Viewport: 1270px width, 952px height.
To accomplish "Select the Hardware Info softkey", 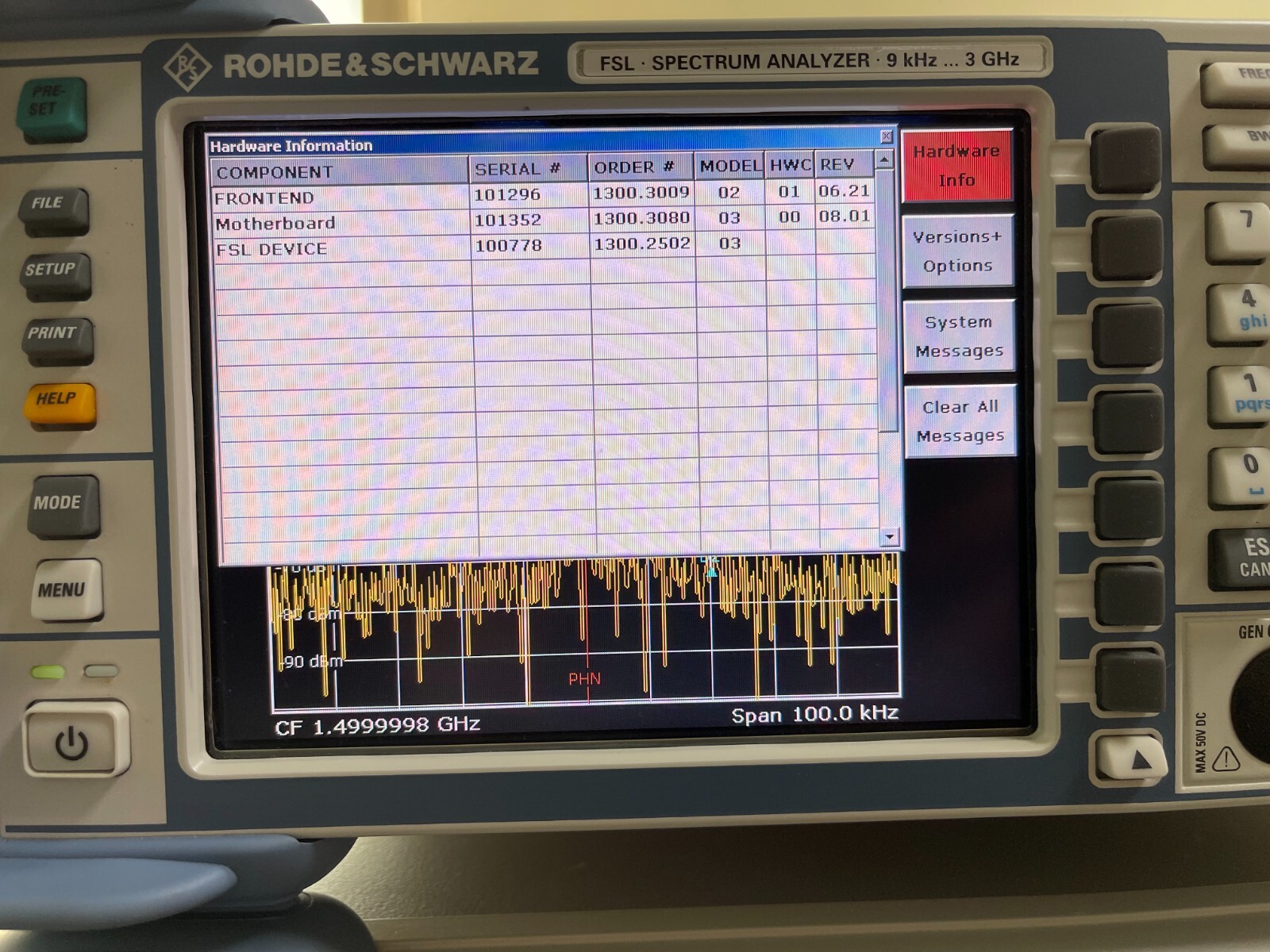I will pyautogui.click(x=956, y=165).
